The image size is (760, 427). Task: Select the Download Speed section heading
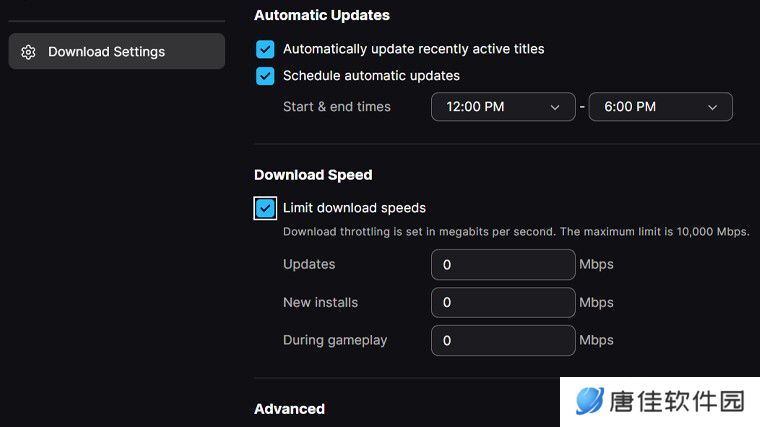pyautogui.click(x=313, y=175)
